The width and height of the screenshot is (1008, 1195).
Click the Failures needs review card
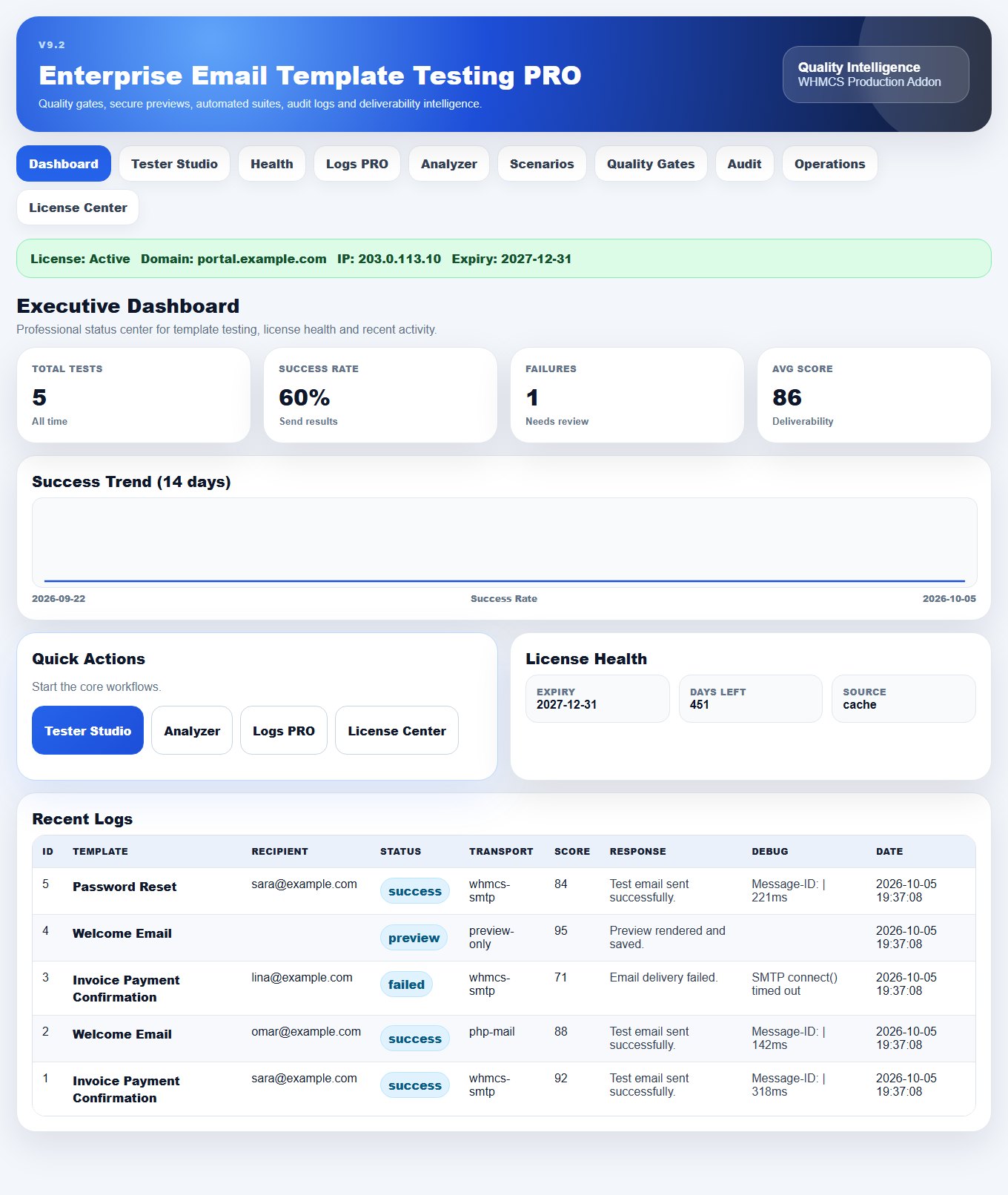(627, 395)
